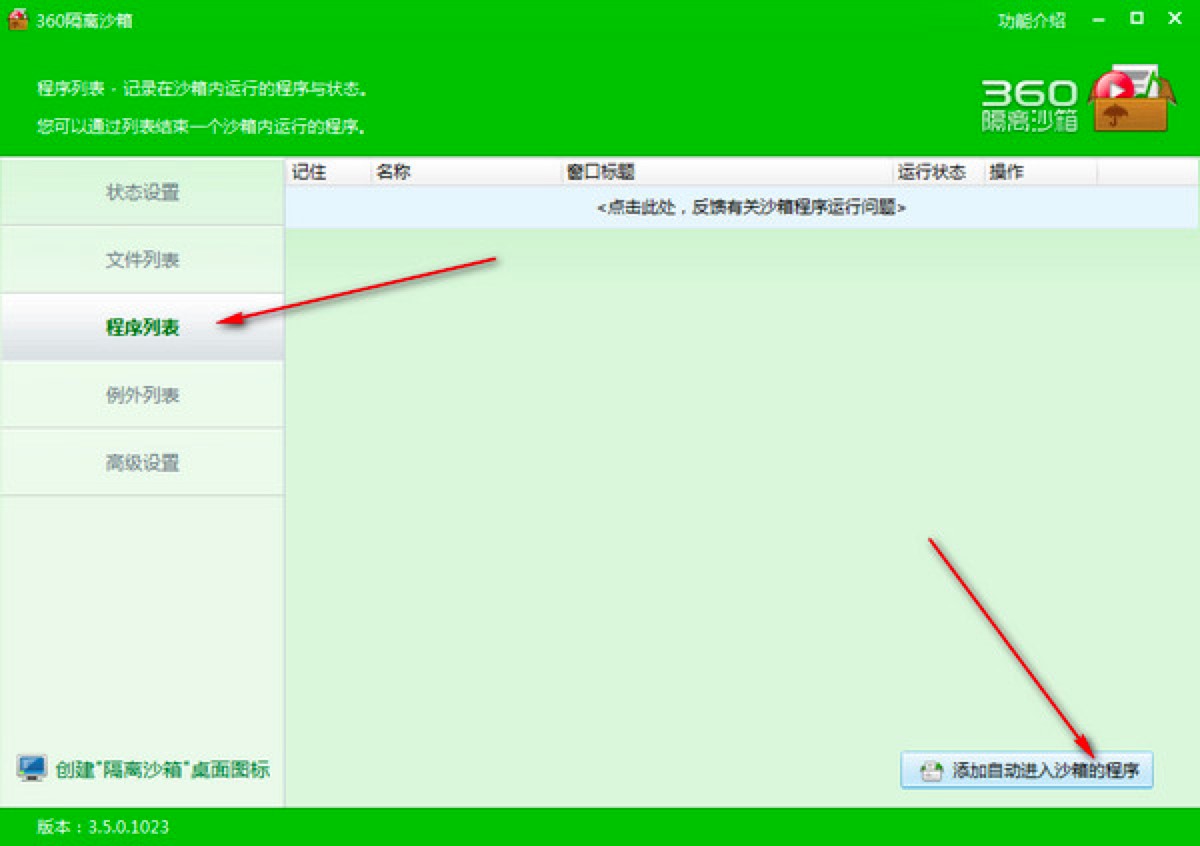The width and height of the screenshot is (1200, 846).
Task: Click 添加自动进入沙箱的程序 button
Action: coord(1027,771)
